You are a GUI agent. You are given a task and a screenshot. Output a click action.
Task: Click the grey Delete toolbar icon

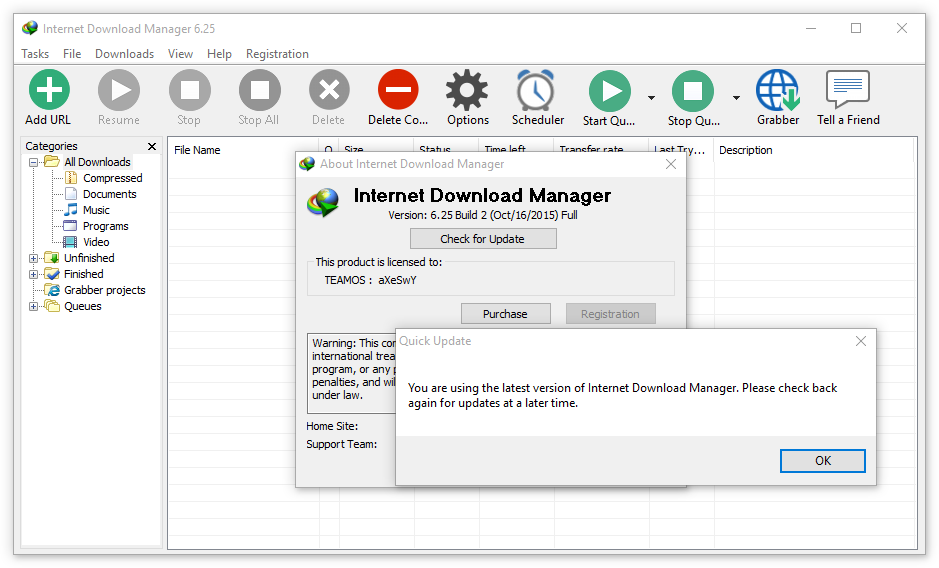click(x=329, y=90)
